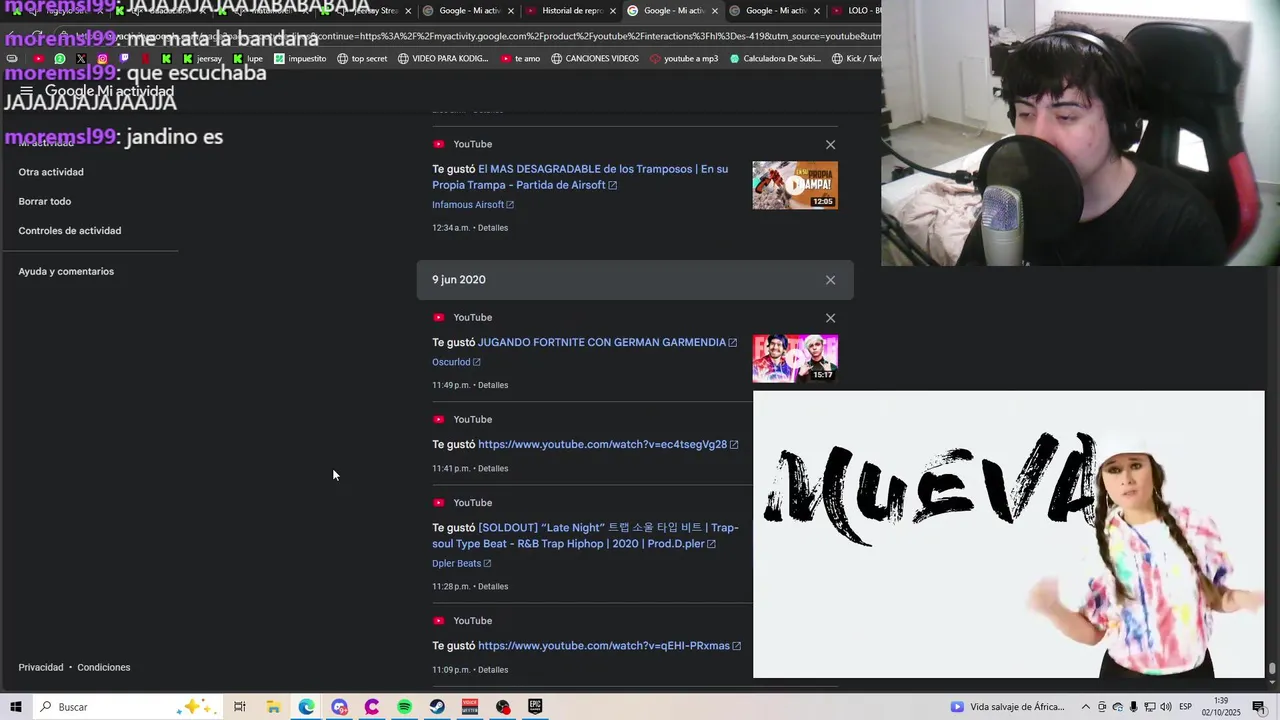Click the page vertical scrollbar thumb
The height and width of the screenshot is (720, 1280).
click(1272, 669)
